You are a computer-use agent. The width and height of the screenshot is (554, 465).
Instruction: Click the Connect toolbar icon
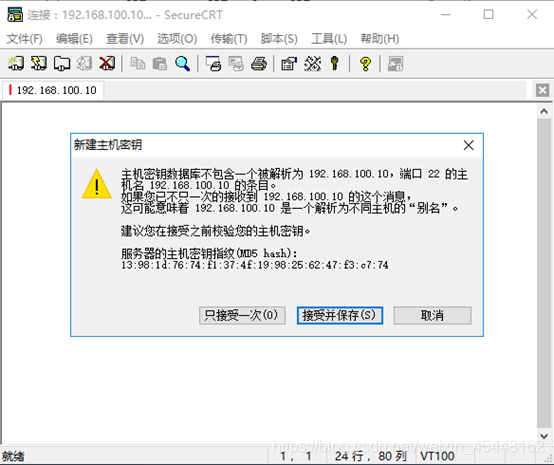[16, 64]
